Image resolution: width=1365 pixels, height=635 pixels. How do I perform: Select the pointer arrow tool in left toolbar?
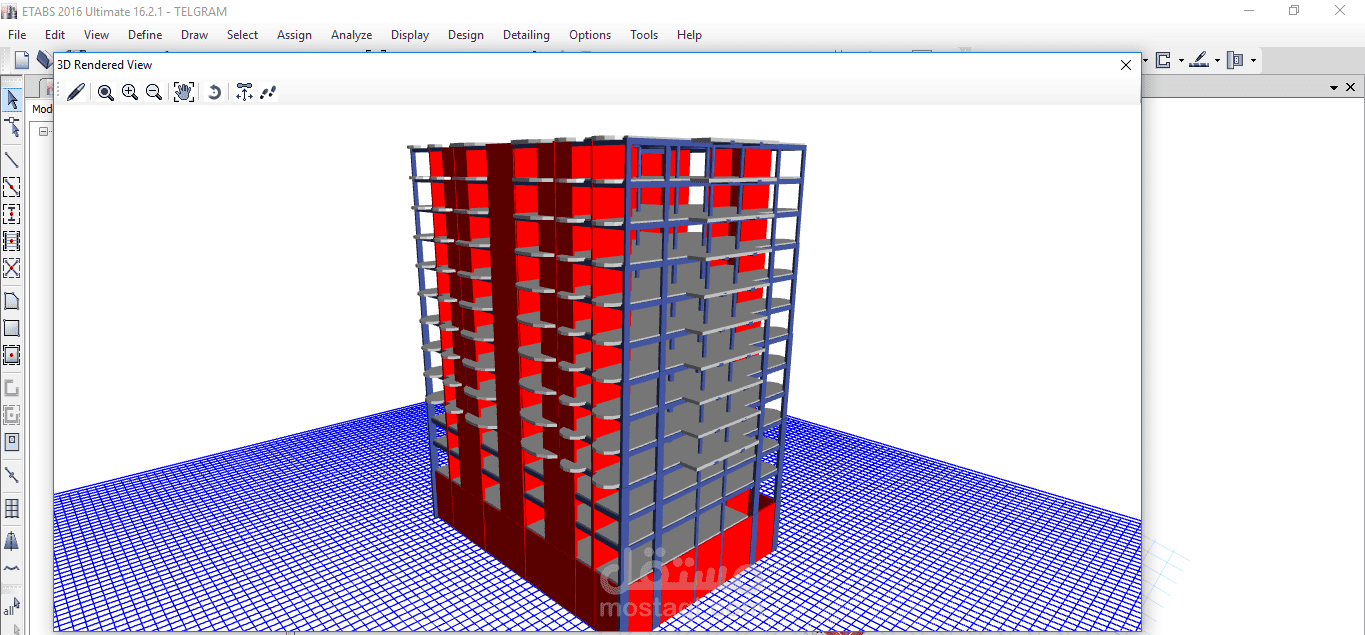click(12, 99)
